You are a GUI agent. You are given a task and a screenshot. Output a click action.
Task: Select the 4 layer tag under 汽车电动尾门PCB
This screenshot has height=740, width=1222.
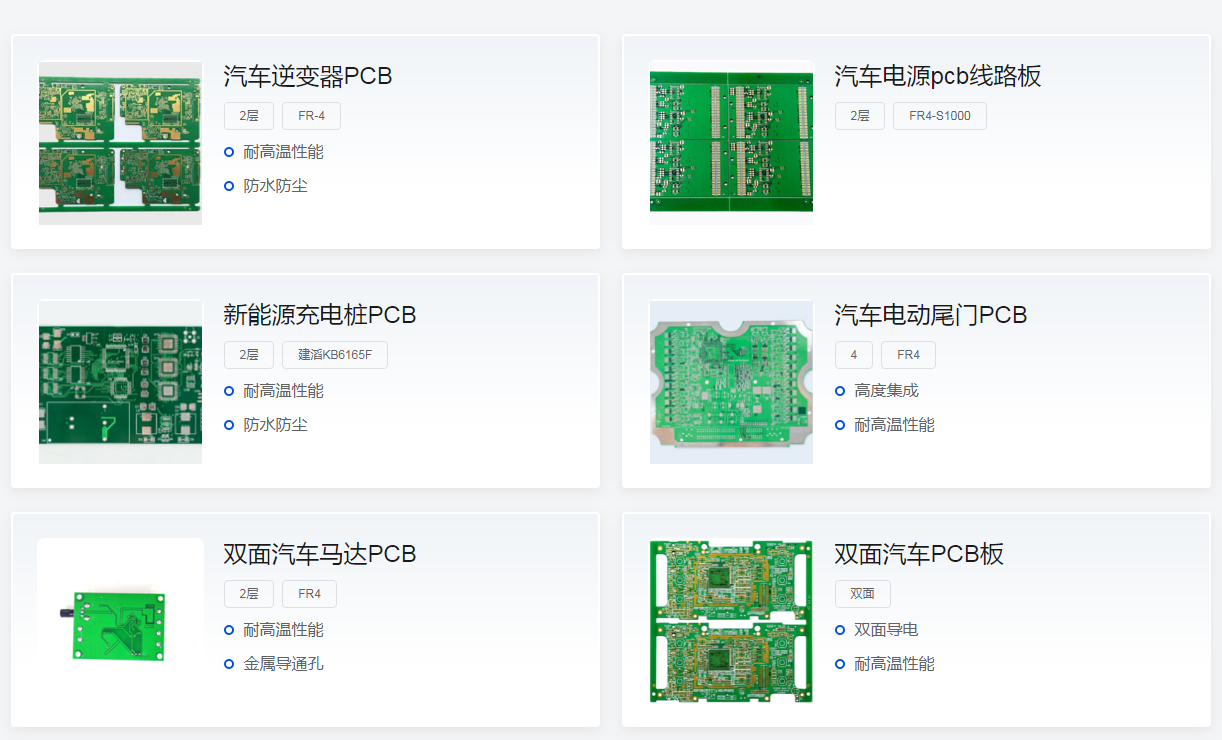[854, 355]
